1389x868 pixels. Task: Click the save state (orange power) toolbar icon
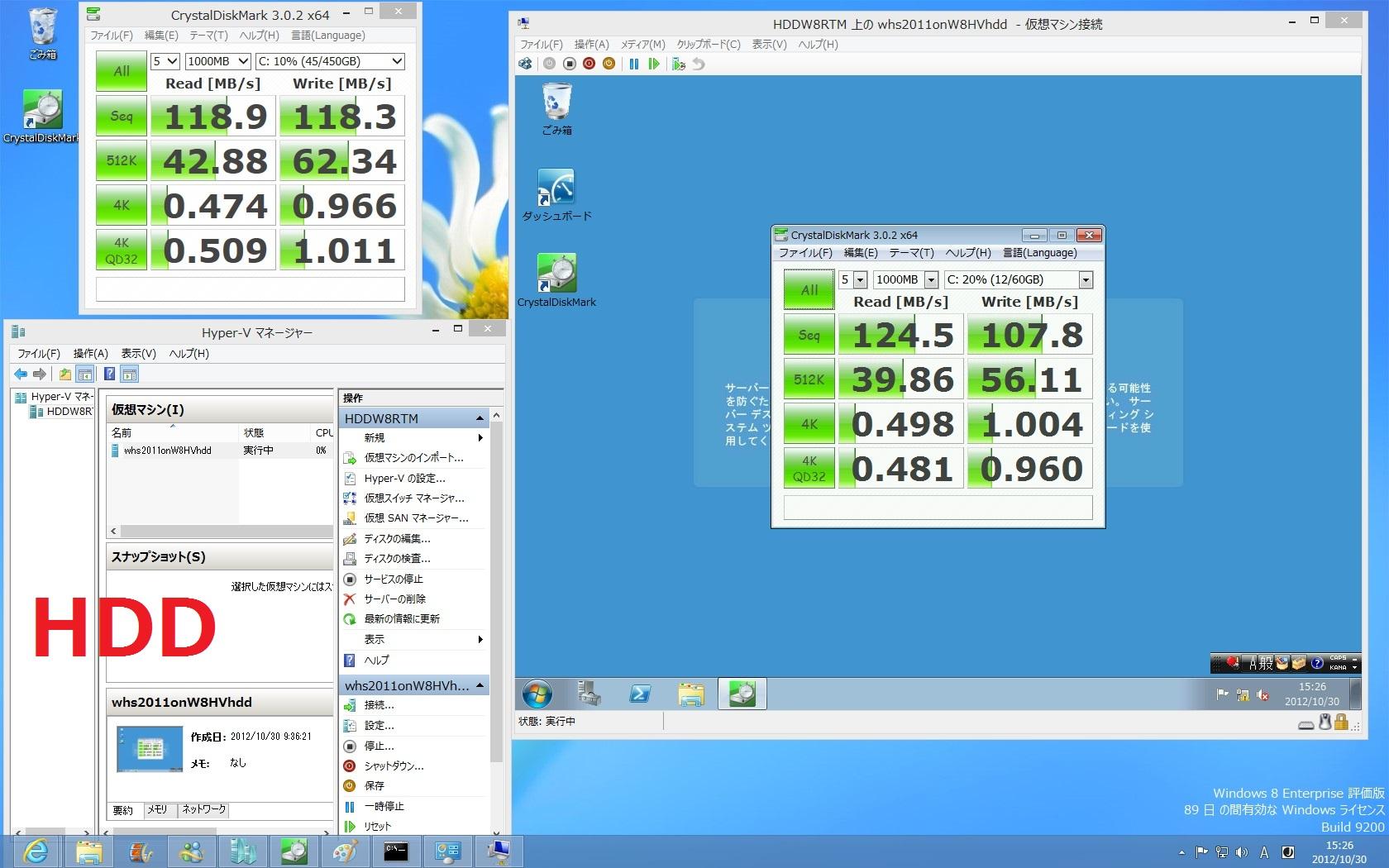point(609,64)
